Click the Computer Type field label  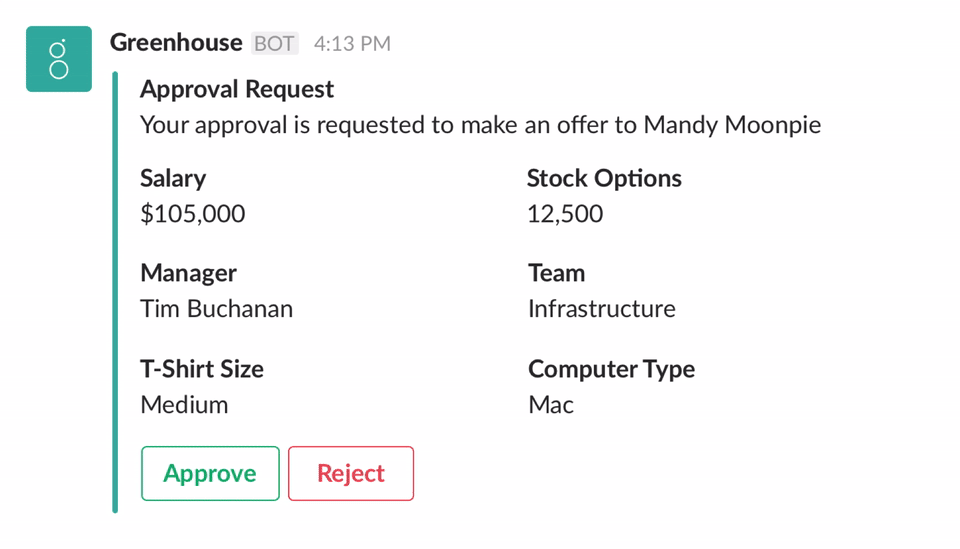(x=611, y=369)
